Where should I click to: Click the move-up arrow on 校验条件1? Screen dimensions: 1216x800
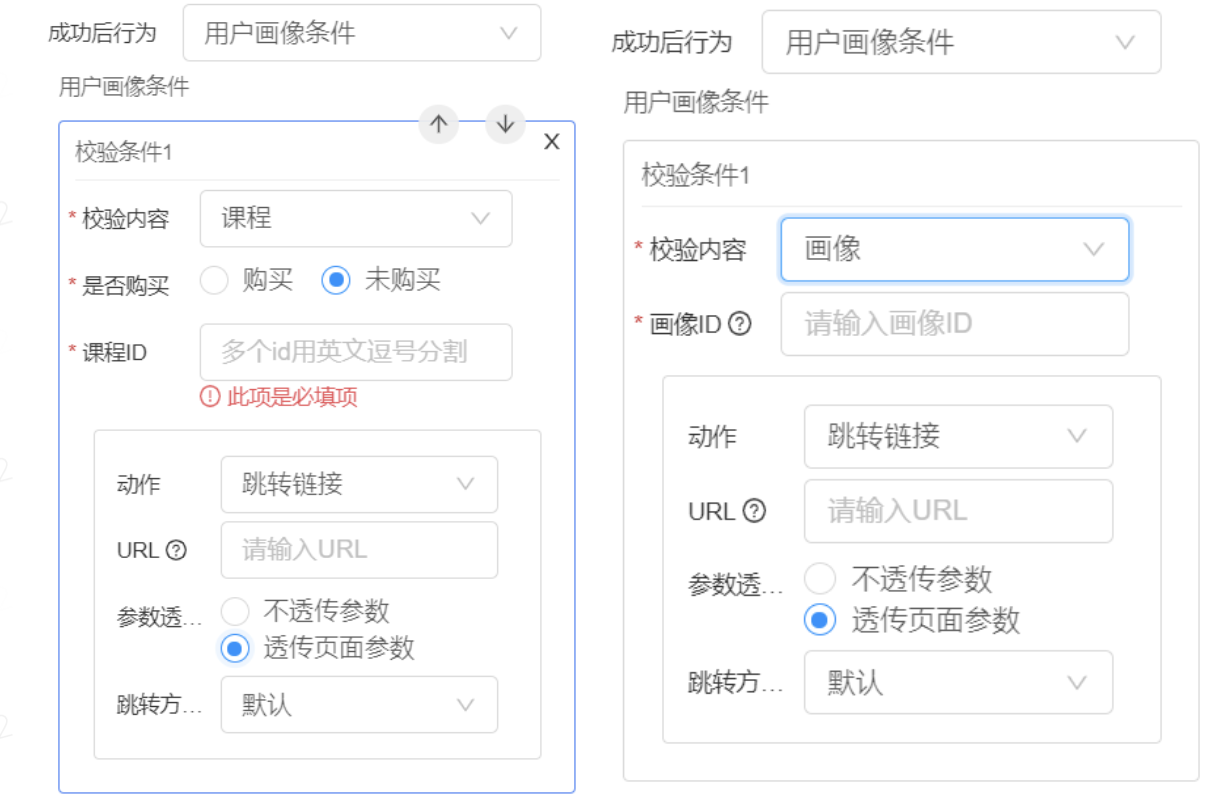(x=438, y=124)
